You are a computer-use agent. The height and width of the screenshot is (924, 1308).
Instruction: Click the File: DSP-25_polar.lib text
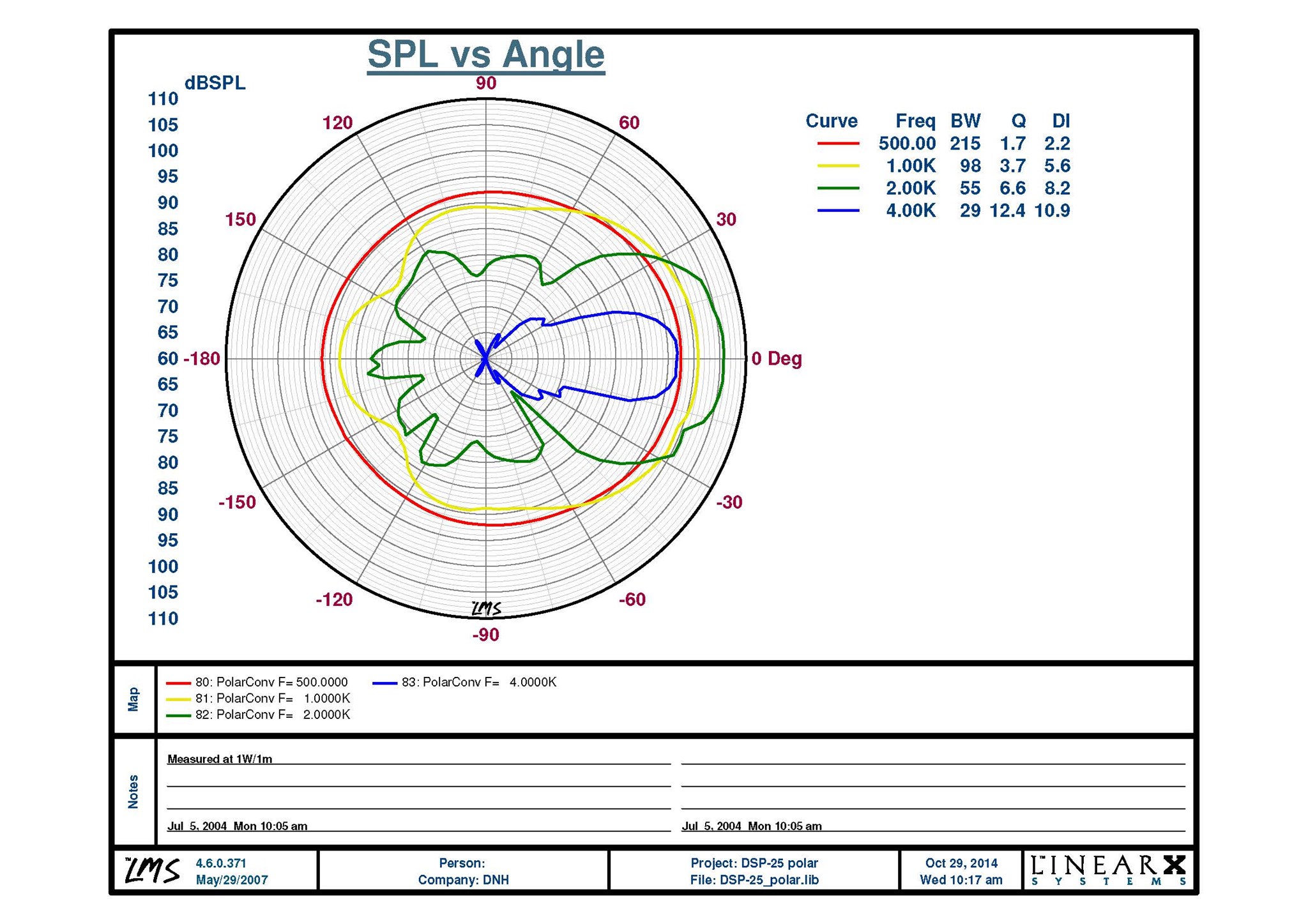coord(754,880)
